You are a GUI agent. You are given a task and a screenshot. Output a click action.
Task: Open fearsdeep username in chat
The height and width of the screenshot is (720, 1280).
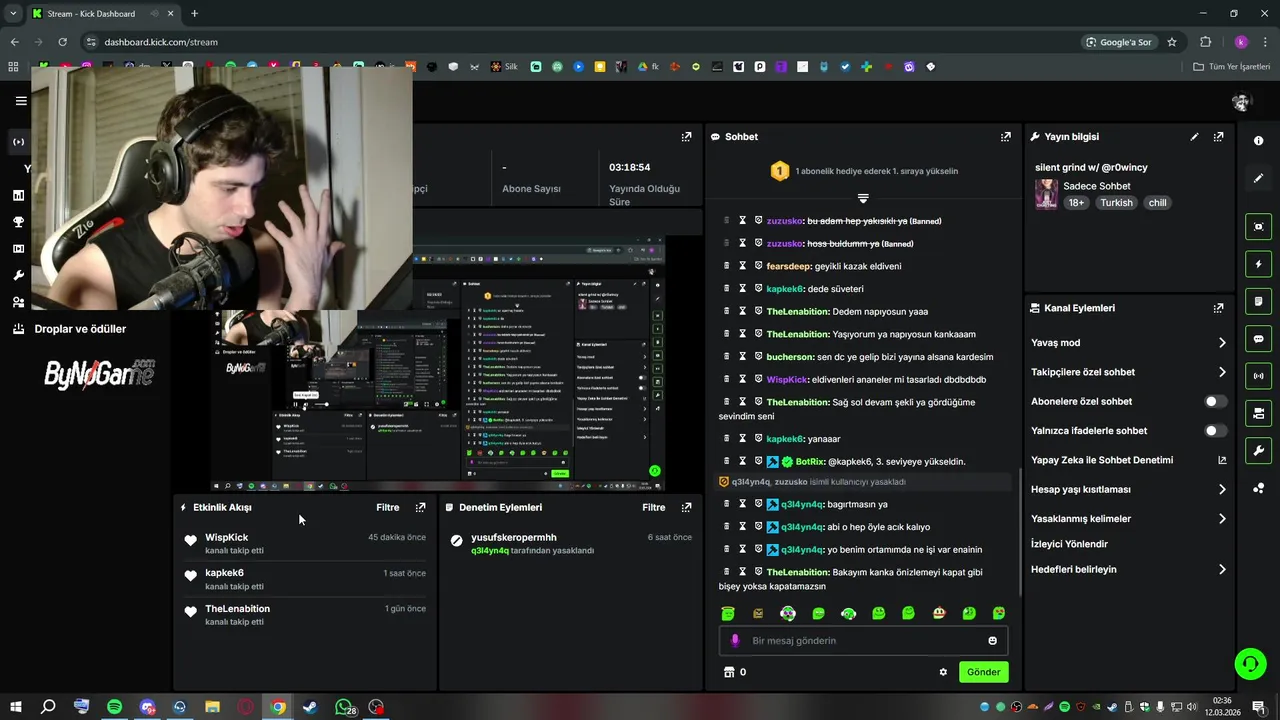pos(789,266)
